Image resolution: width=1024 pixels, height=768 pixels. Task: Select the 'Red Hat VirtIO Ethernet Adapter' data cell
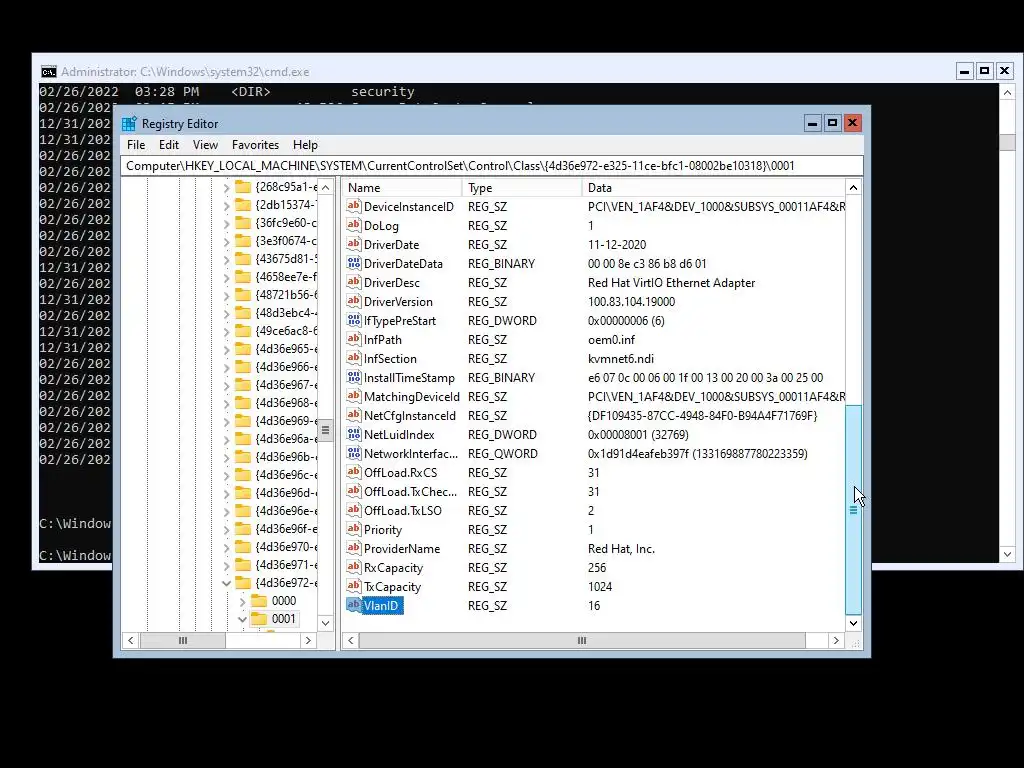[671, 283]
